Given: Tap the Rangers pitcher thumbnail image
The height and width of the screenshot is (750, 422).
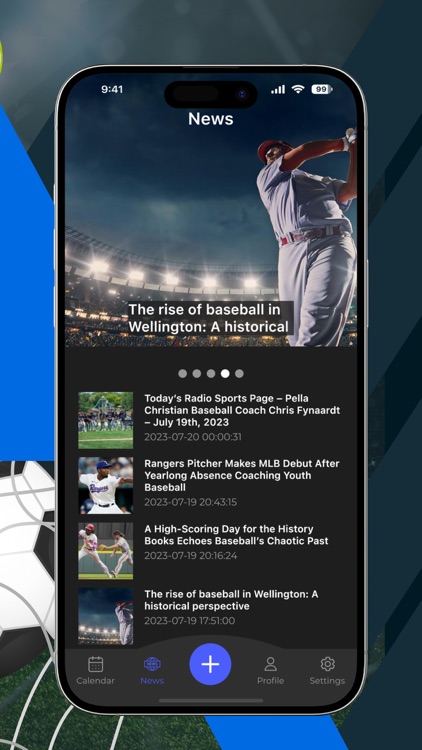Looking at the screenshot, I should coord(106,485).
